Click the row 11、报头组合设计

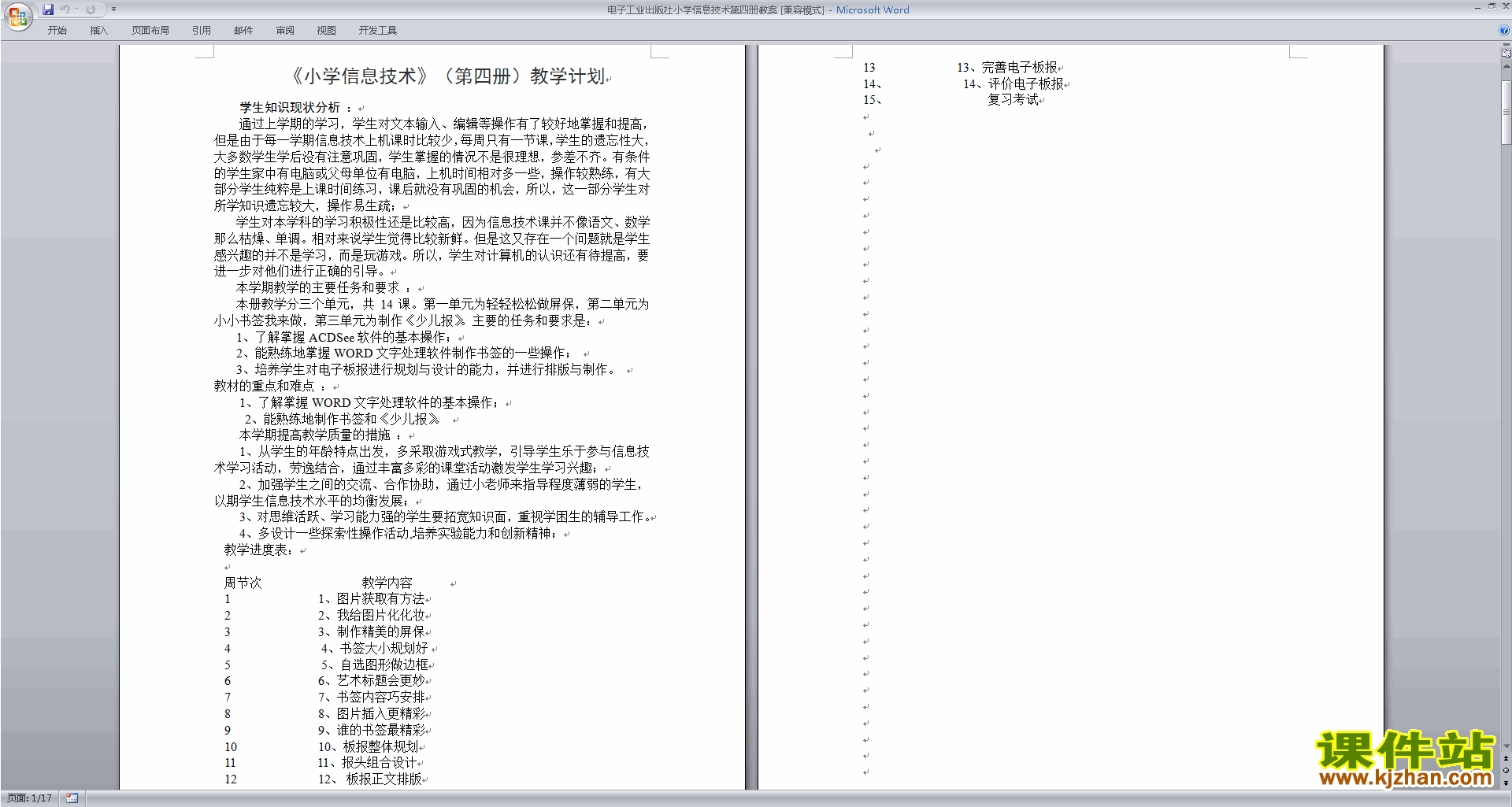point(367,763)
